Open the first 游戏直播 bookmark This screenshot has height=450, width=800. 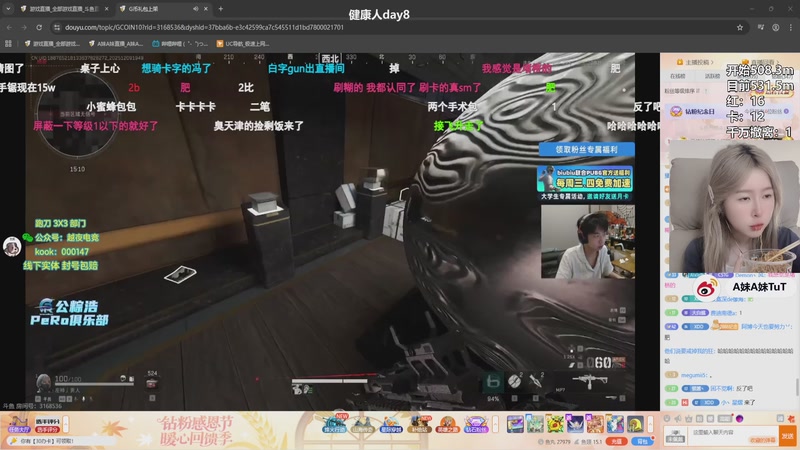[52, 44]
